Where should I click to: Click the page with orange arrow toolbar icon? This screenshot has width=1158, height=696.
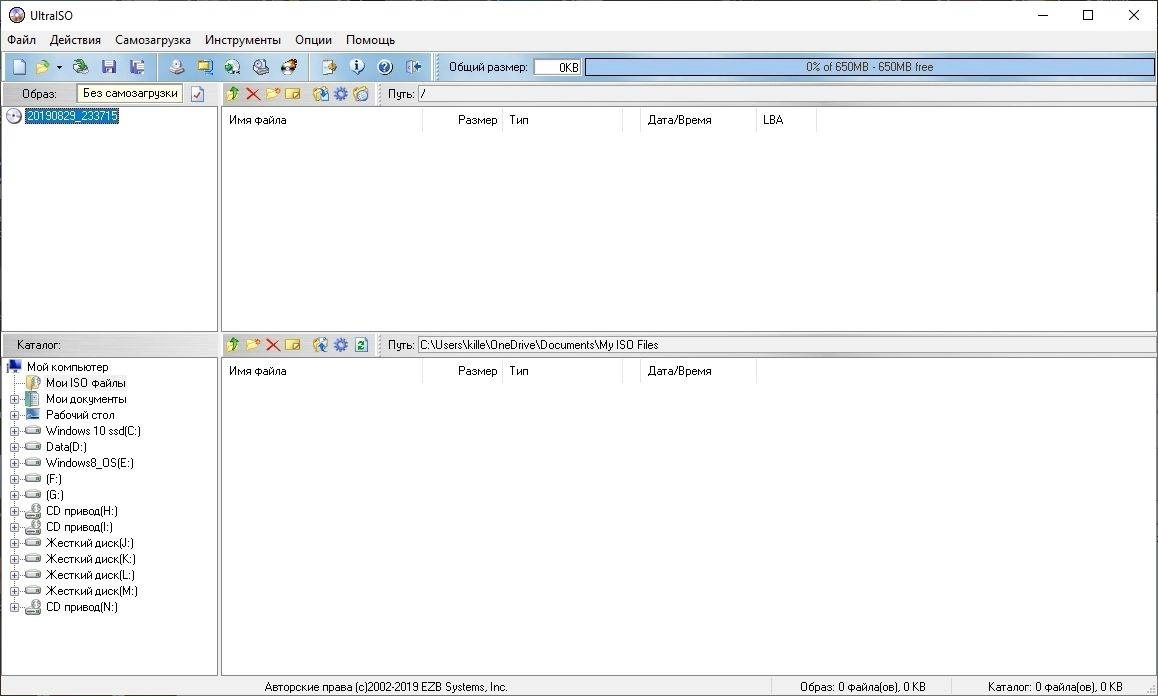tap(329, 67)
